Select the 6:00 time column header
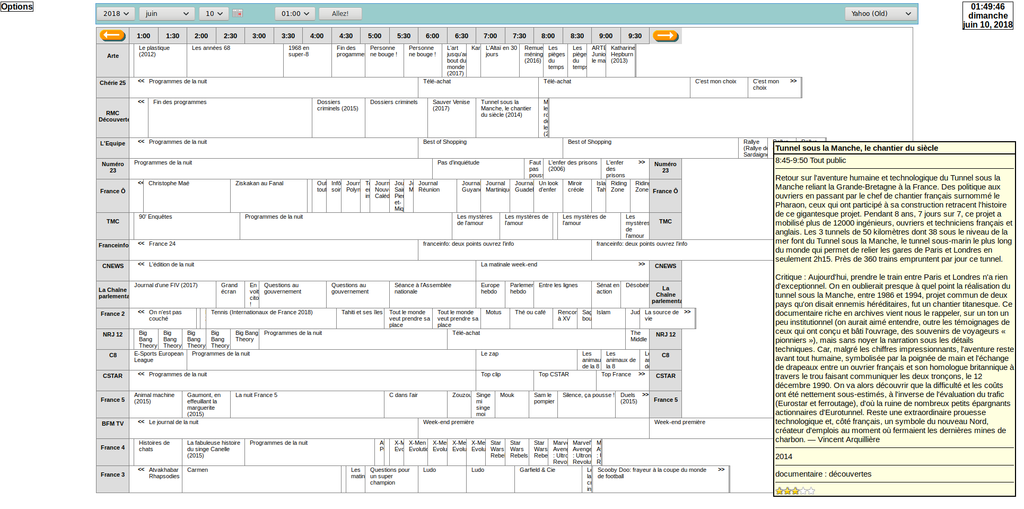Viewport: 1024px width, 509px height. pos(432,36)
